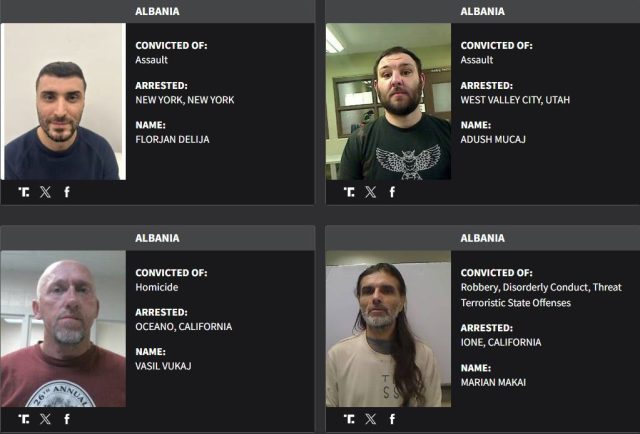Screen dimensions: 640x434
Task: Click the name FLORJAN DELIJA
Action: tap(172, 140)
